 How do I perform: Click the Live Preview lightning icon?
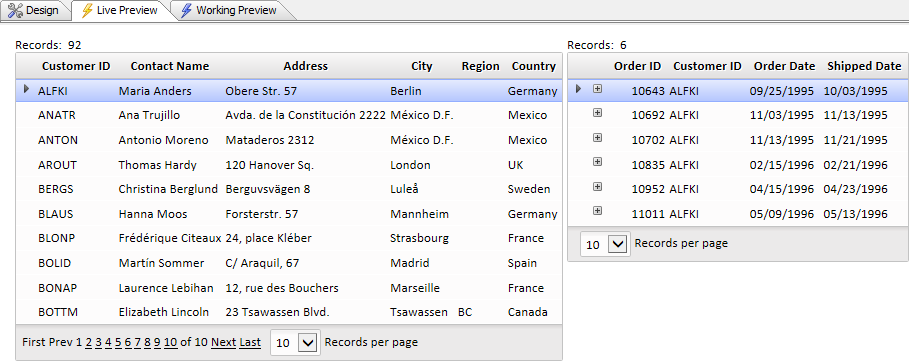tap(87, 10)
